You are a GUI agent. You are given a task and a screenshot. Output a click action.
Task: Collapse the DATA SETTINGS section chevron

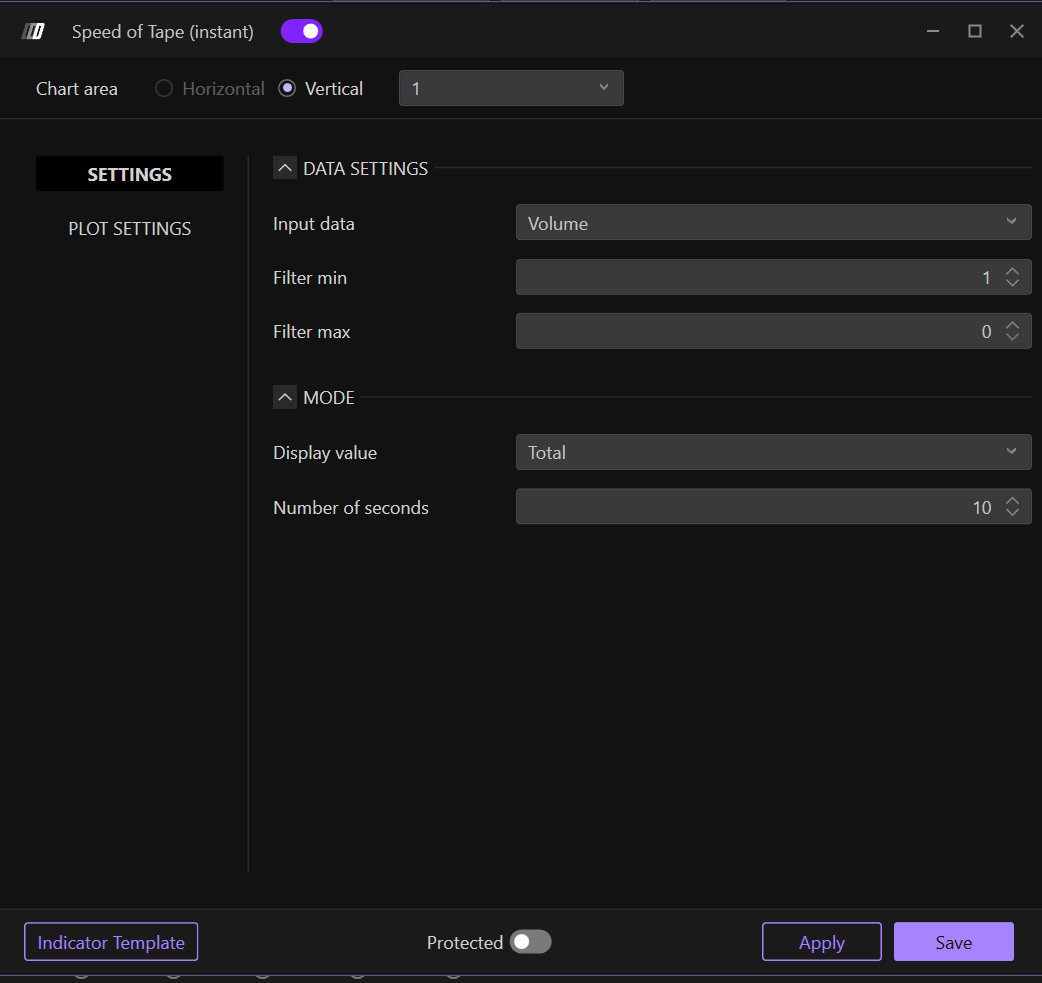click(285, 169)
